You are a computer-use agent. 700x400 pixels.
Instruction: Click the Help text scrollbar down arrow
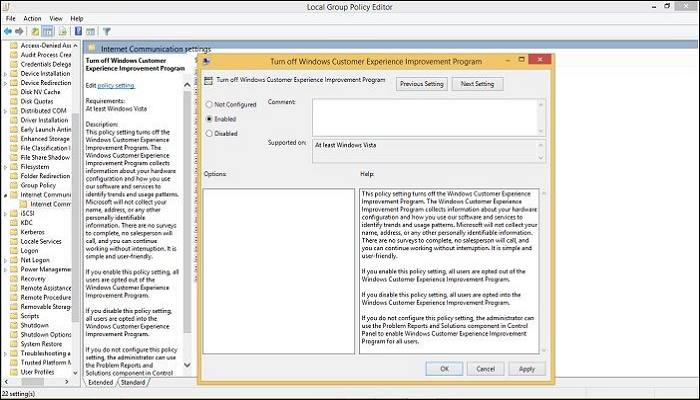[544, 347]
